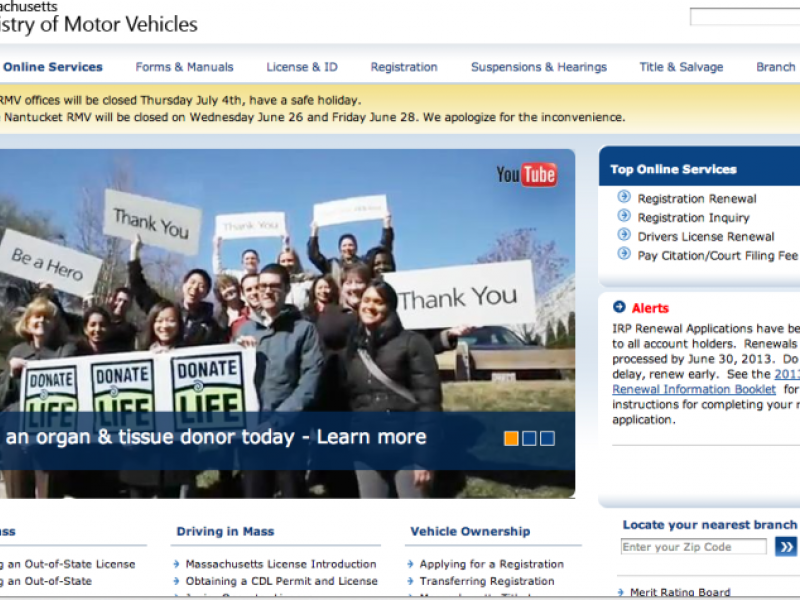800x600 pixels.
Task: Open the Registration Inquiry link
Action: click(693, 218)
